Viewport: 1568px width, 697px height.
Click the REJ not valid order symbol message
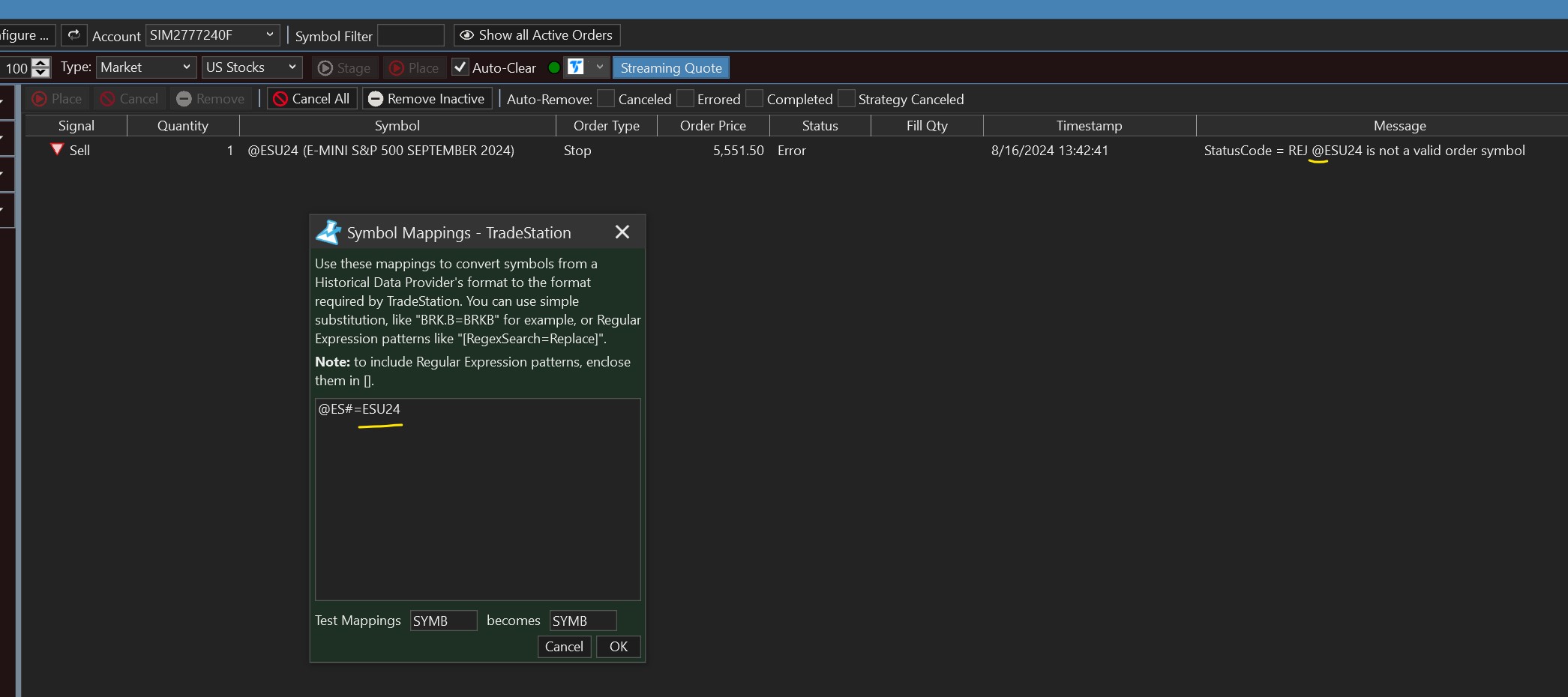tap(1364, 151)
